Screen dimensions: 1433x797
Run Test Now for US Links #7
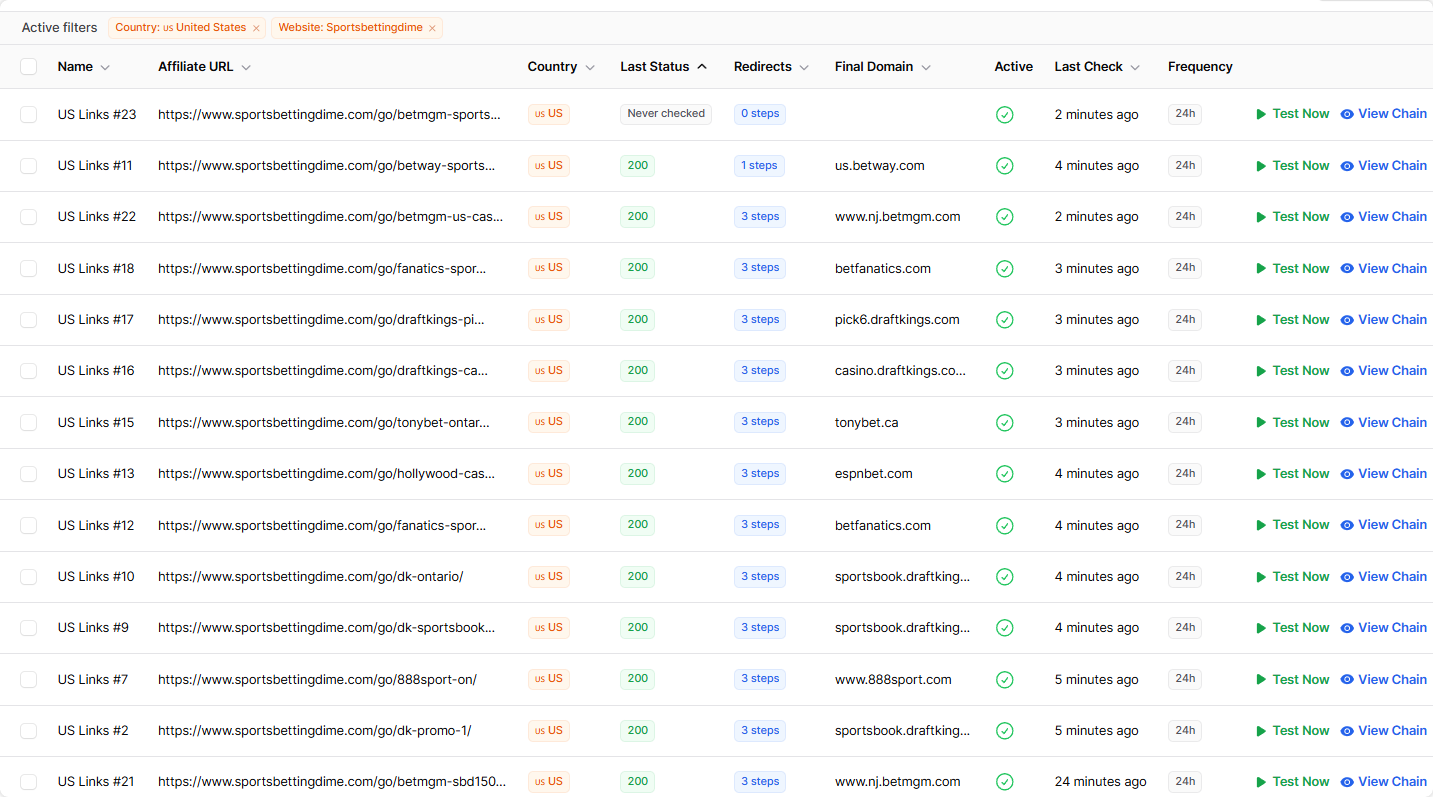click(1293, 680)
